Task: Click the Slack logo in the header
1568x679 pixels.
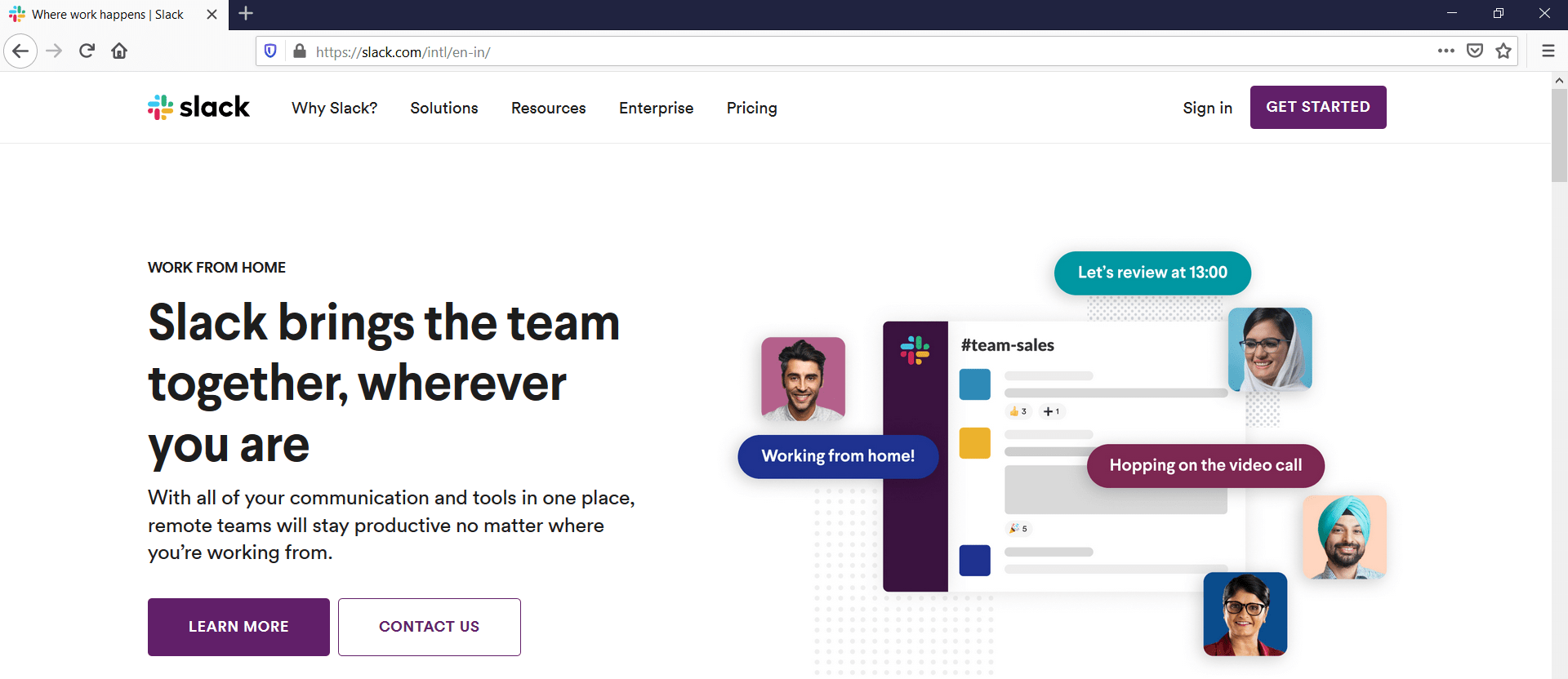Action: click(198, 107)
